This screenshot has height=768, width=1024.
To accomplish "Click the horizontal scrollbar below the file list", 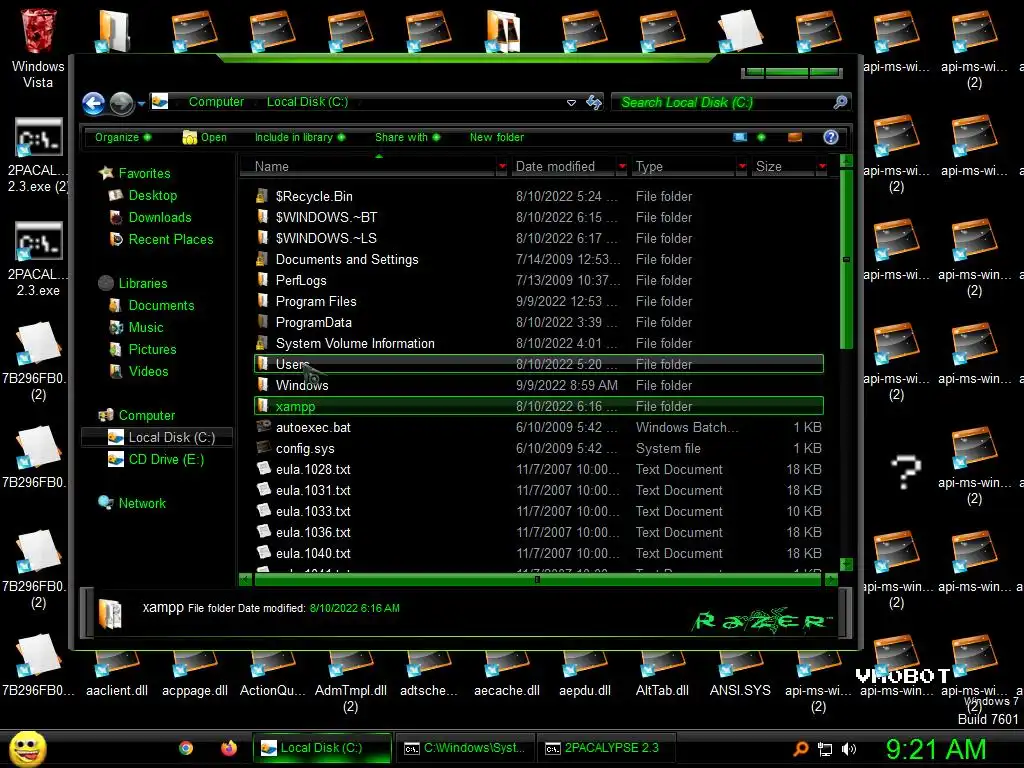I will tap(537, 579).
